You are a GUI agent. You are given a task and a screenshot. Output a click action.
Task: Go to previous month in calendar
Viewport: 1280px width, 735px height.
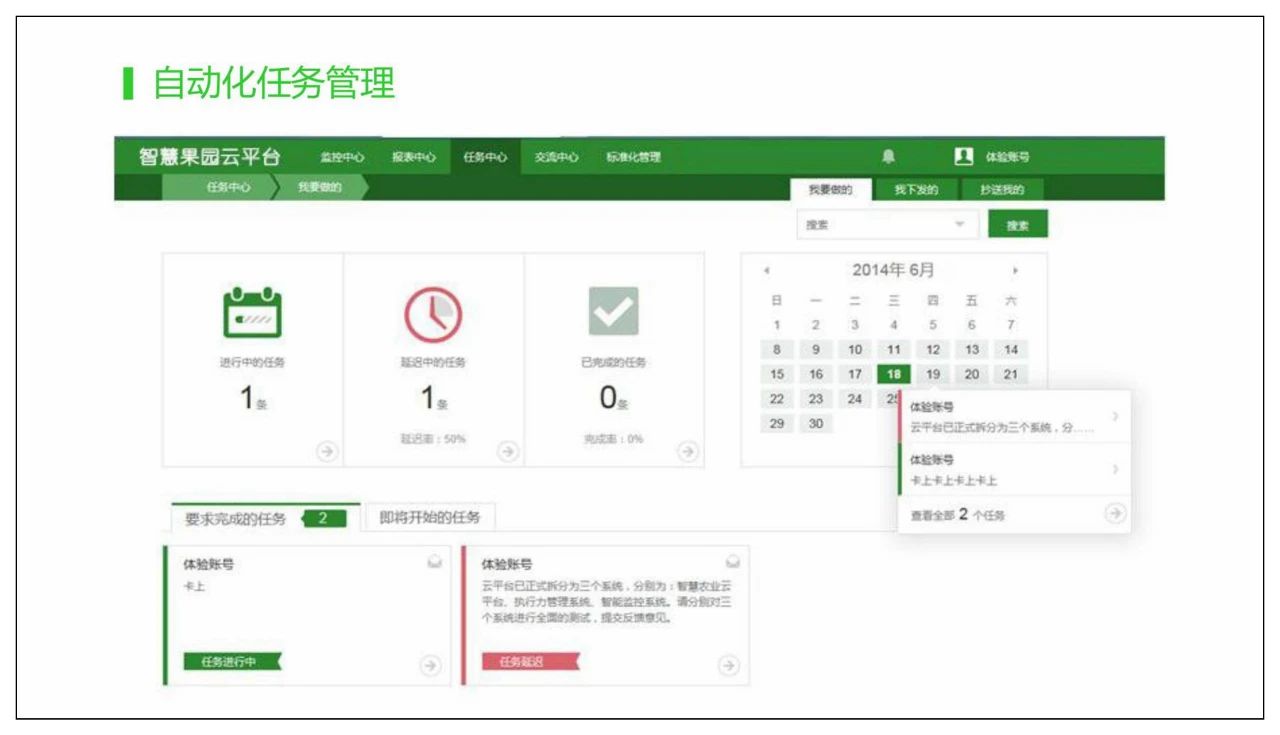[x=767, y=271]
